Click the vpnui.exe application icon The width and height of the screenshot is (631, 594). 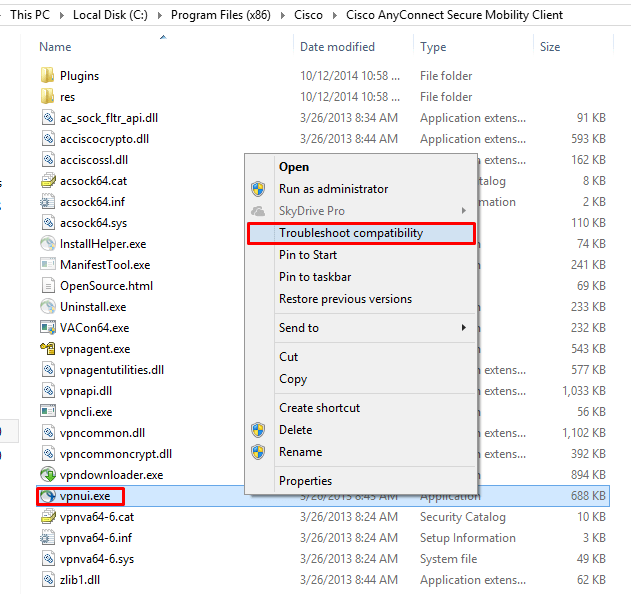(x=48, y=496)
